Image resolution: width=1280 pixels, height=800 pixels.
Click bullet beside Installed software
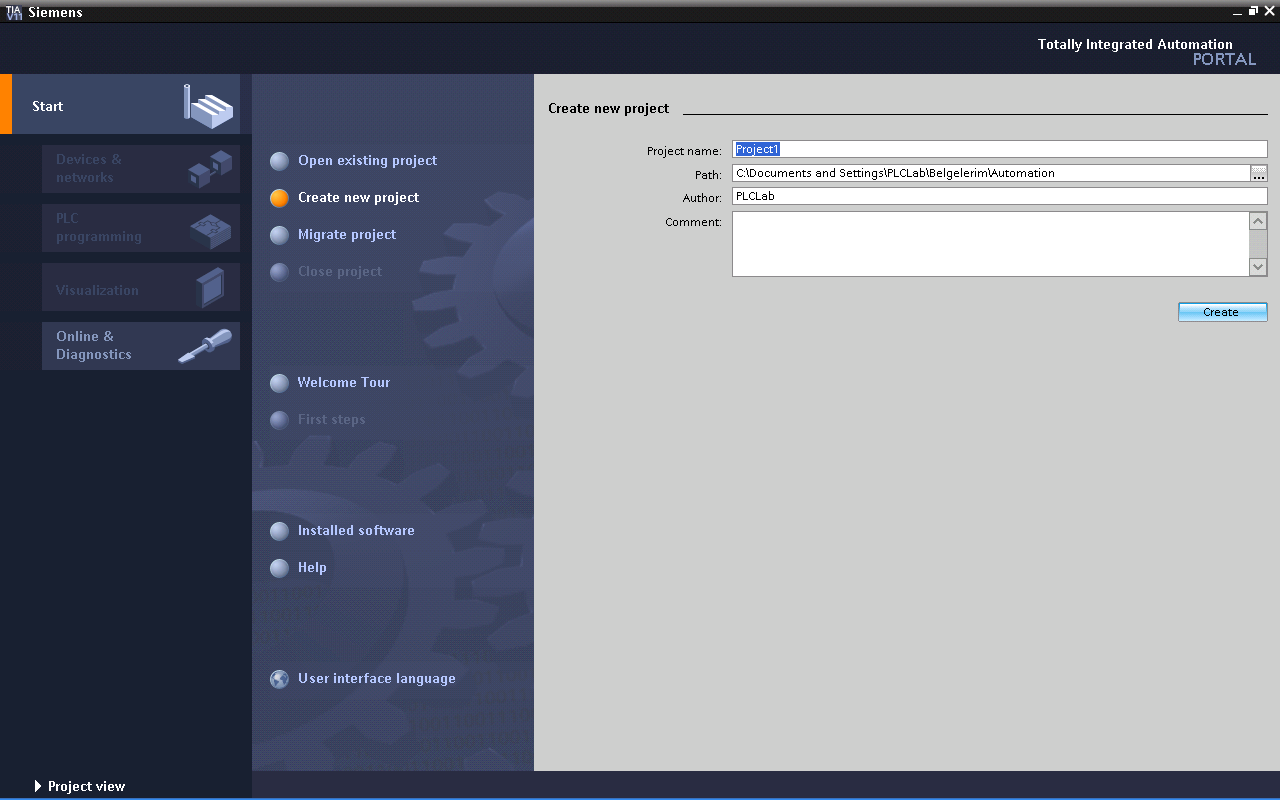pyautogui.click(x=280, y=531)
